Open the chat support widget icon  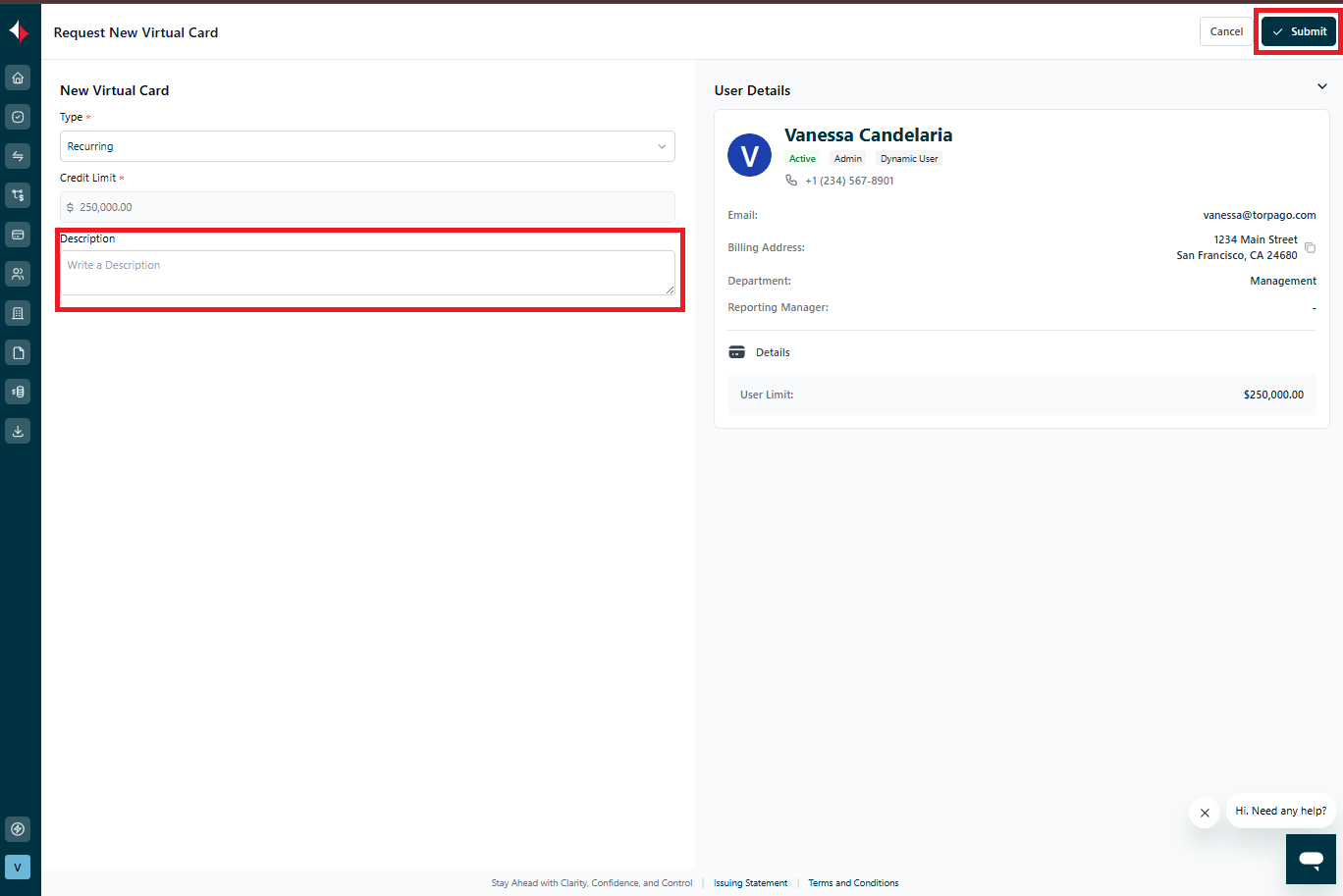1311,860
